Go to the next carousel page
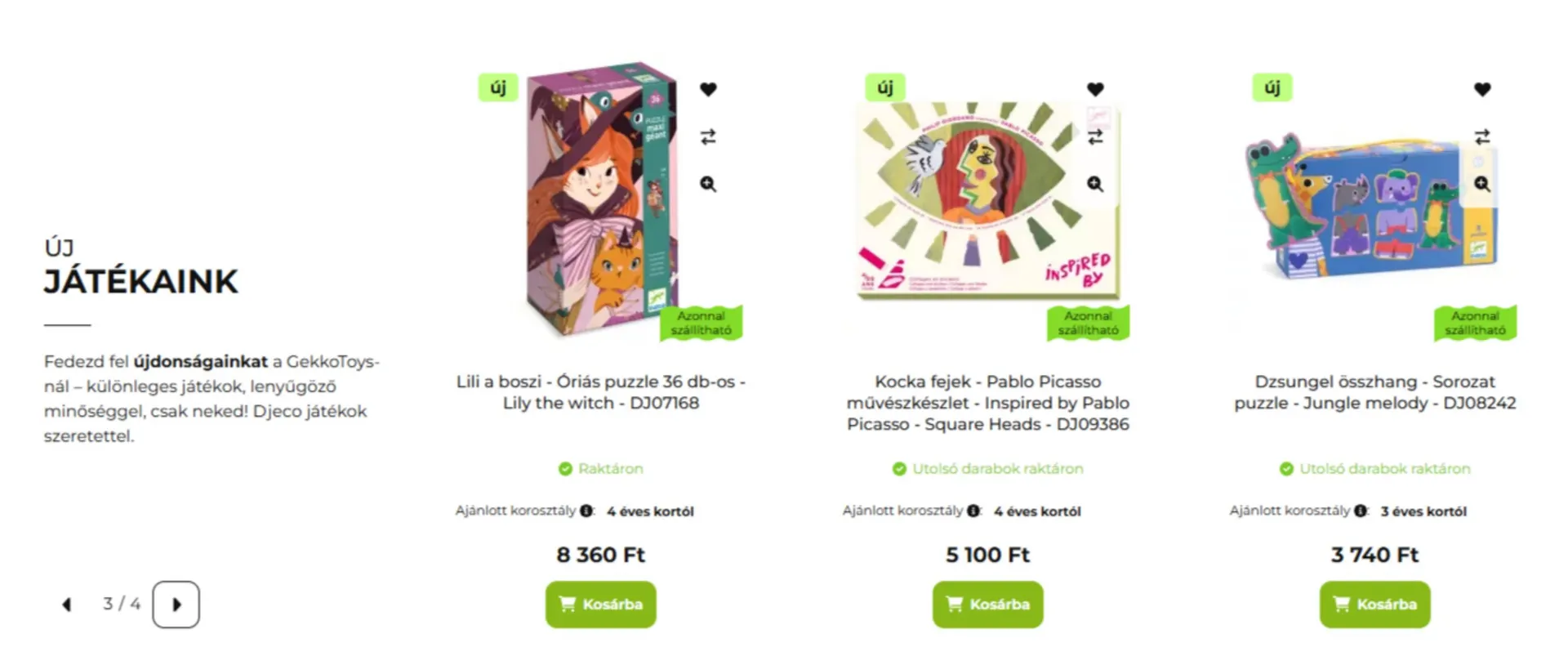 pos(176,605)
